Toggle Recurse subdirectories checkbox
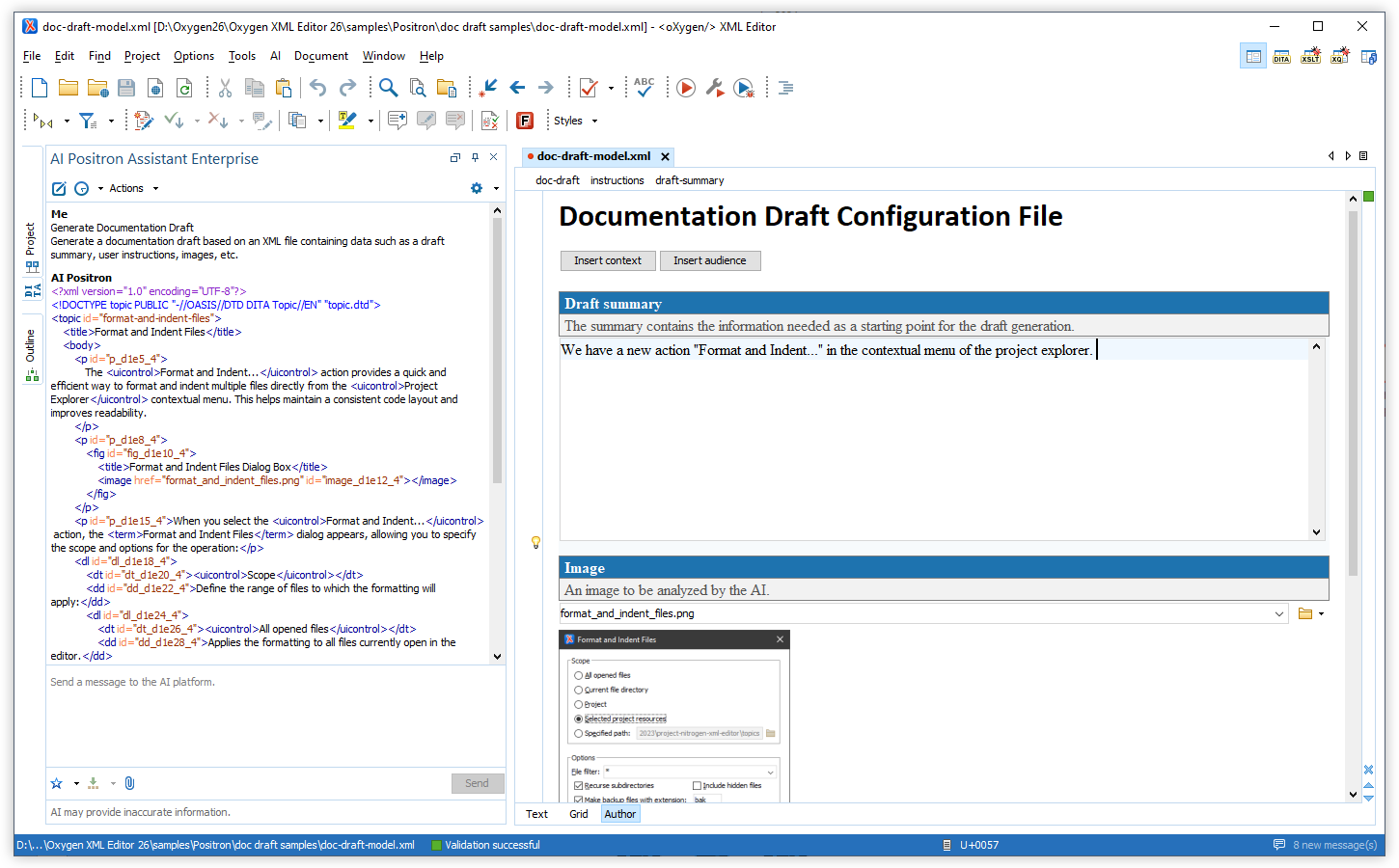Viewport: 1399px width, 868px height. [578, 785]
